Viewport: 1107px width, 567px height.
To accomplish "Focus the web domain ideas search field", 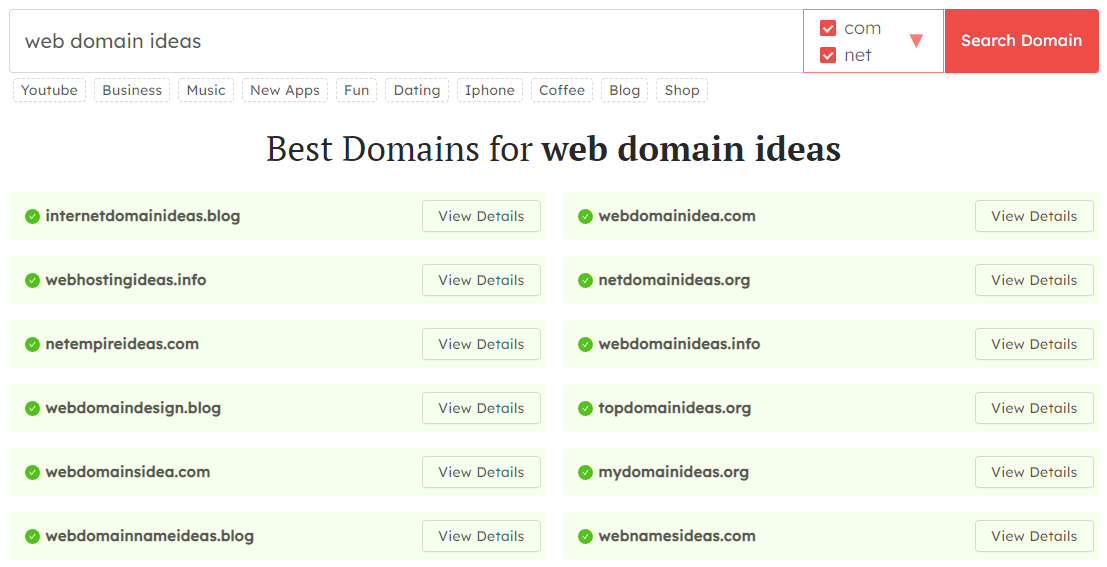I will coord(406,41).
